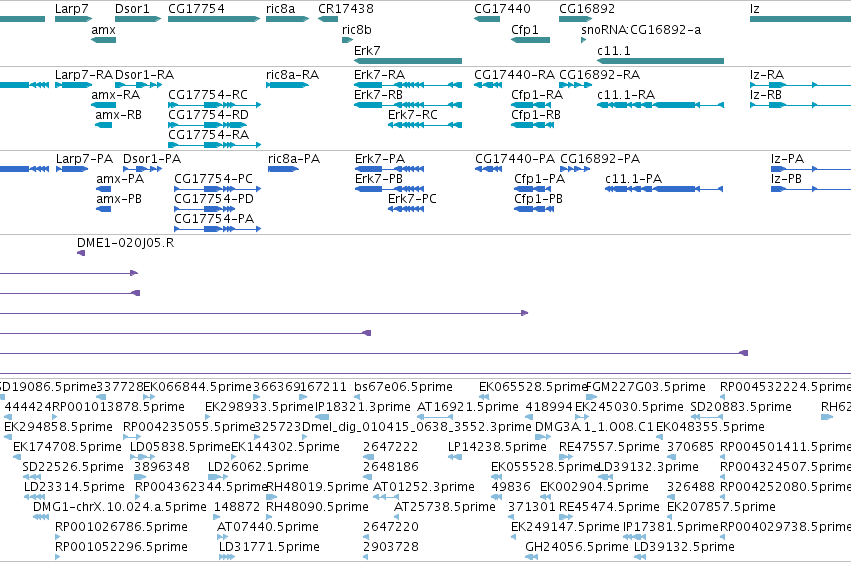The width and height of the screenshot is (851, 562).
Task: Select transcript Erk7-RA
Action: (x=408, y=85)
